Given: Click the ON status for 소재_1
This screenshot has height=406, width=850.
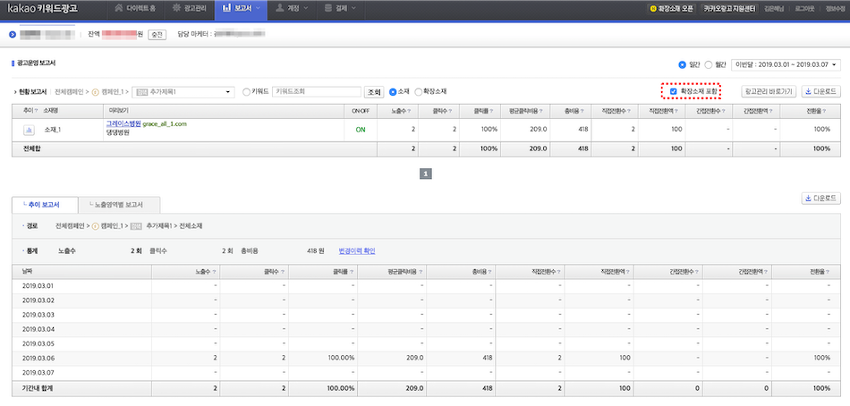Looking at the screenshot, I should (x=360, y=130).
